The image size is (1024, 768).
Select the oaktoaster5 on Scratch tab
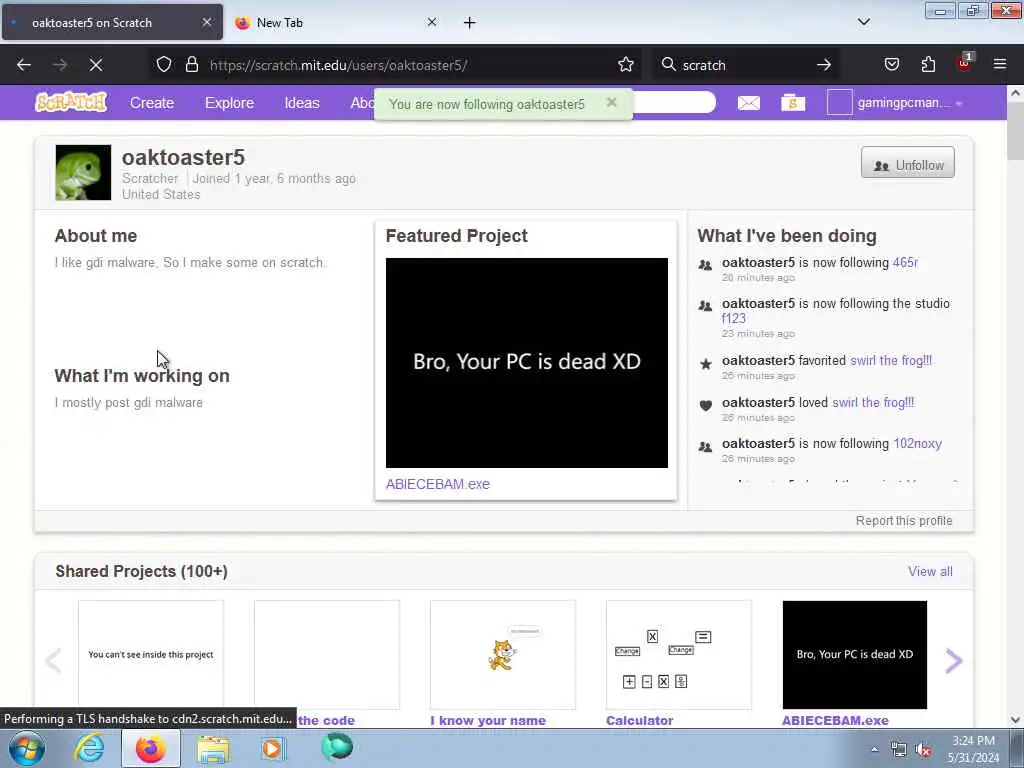coord(112,23)
